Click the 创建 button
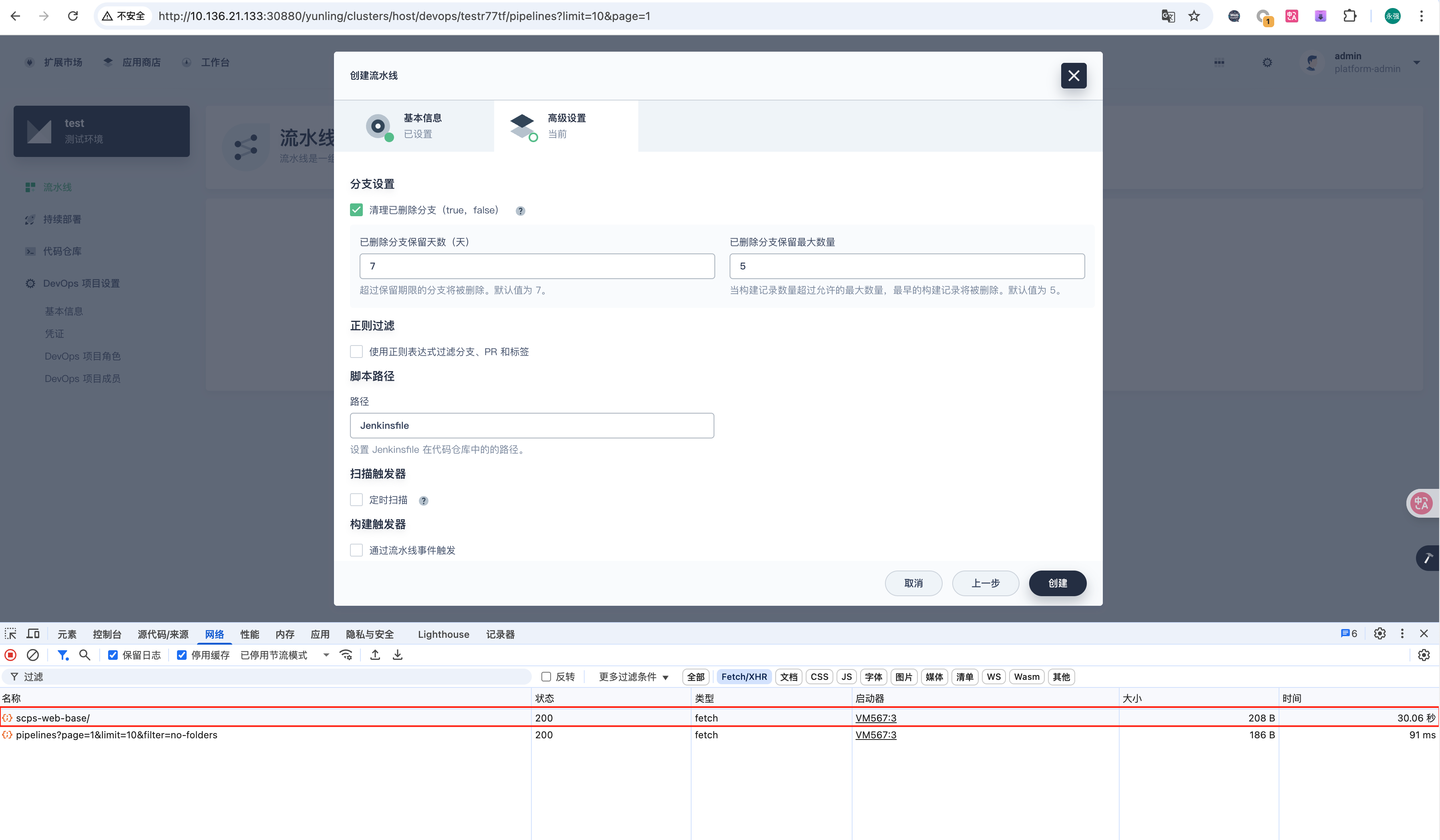The height and width of the screenshot is (840, 1440). point(1058,583)
